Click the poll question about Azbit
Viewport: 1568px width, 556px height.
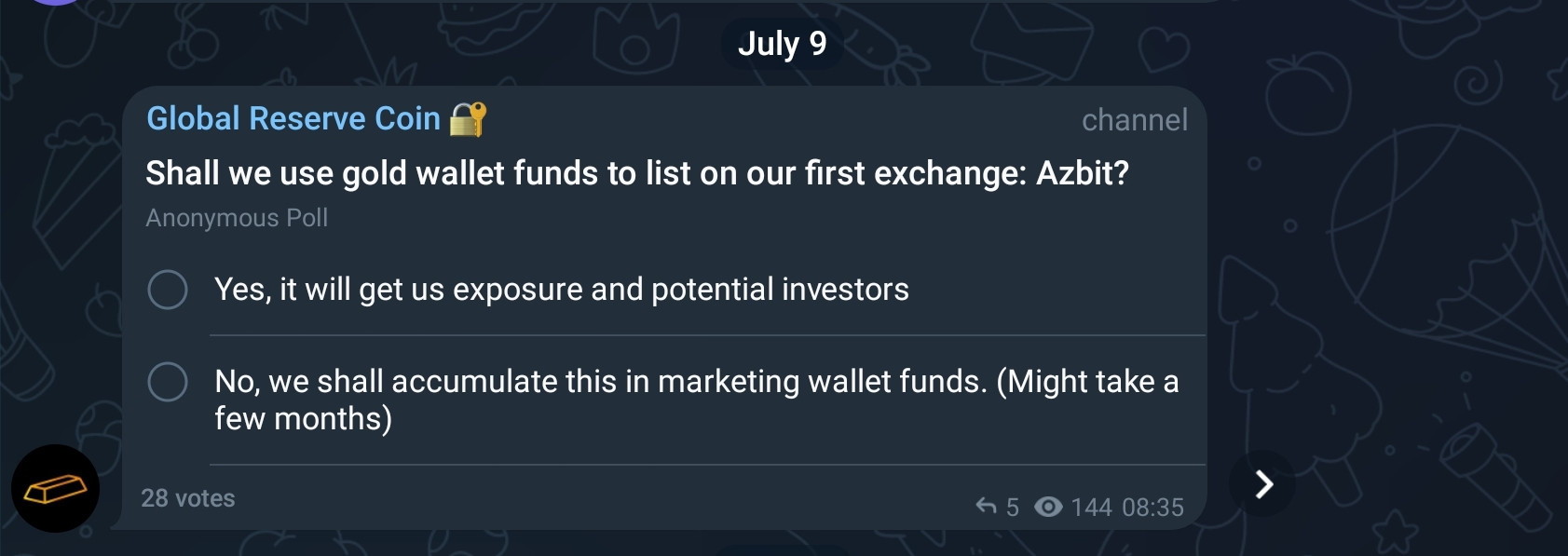637,173
